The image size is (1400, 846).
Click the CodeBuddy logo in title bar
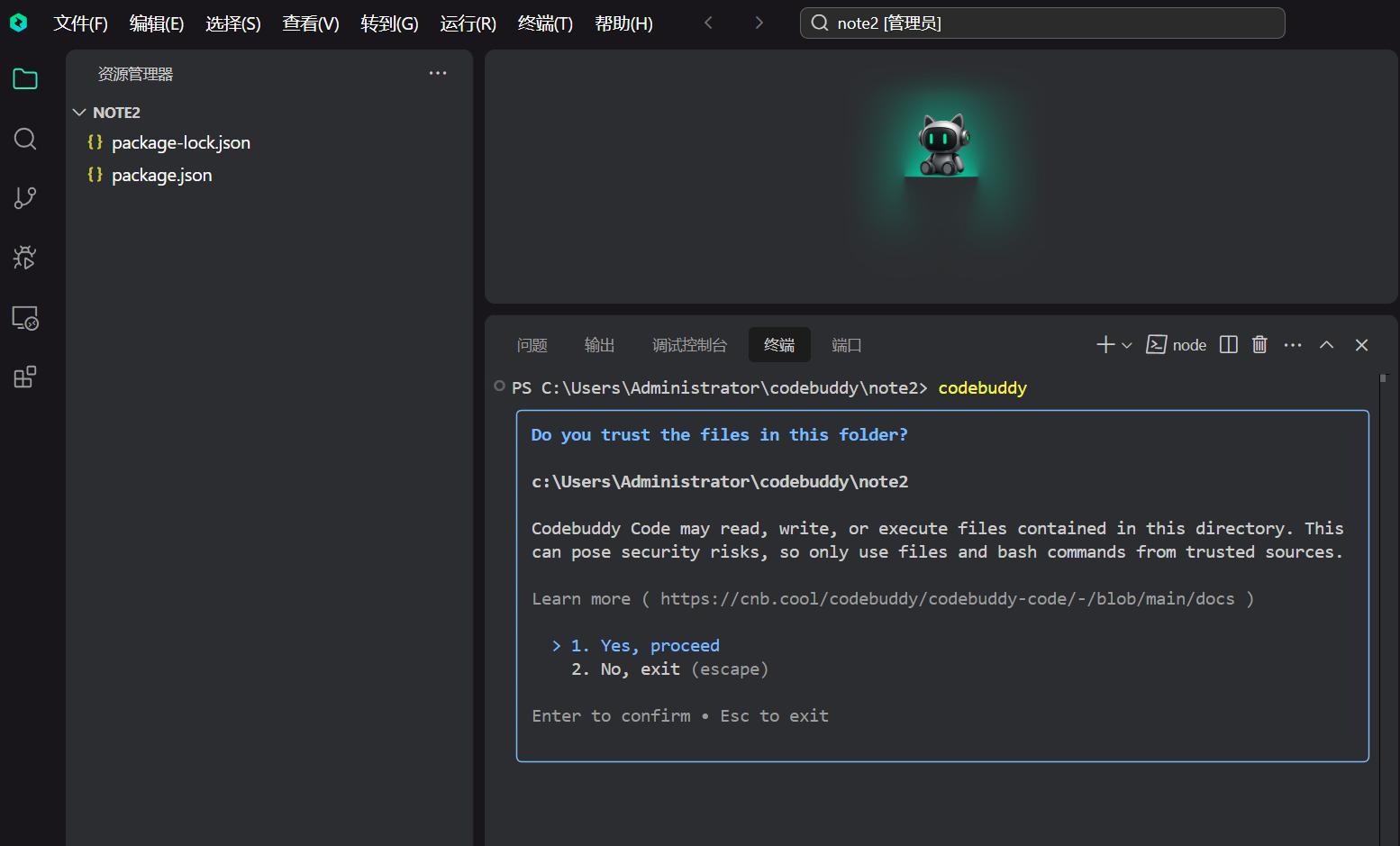coord(18,23)
